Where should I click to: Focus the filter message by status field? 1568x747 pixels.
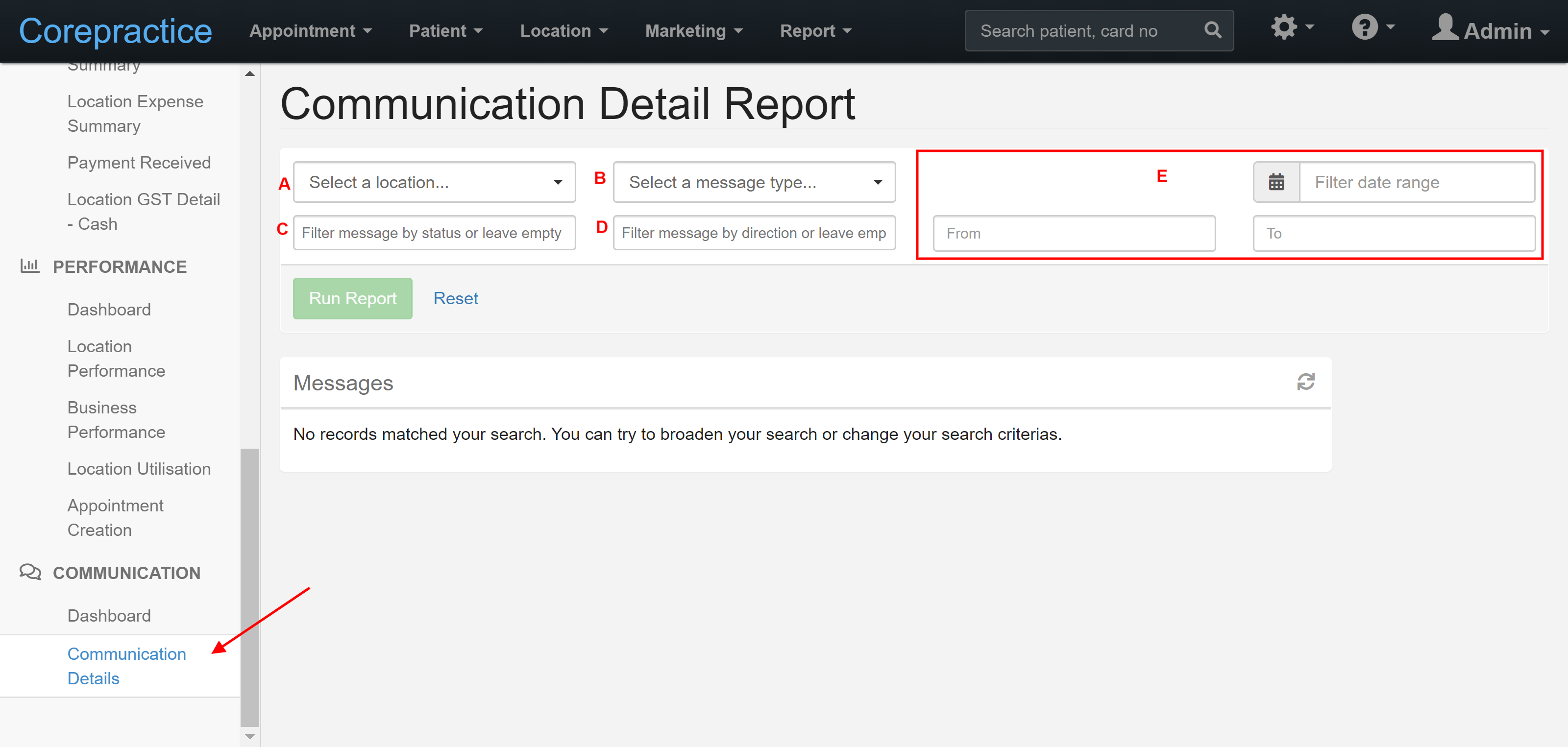(x=434, y=233)
